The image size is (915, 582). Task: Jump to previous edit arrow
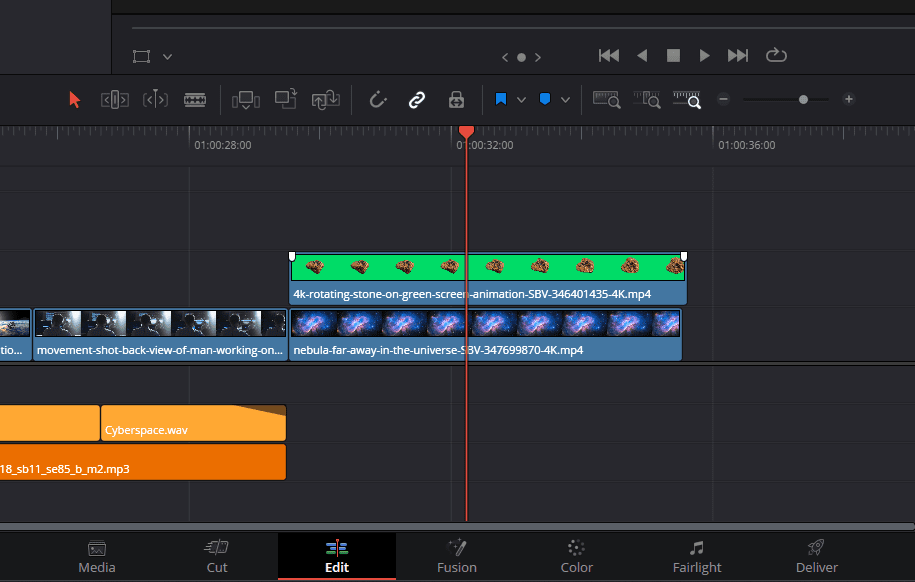[x=505, y=57]
